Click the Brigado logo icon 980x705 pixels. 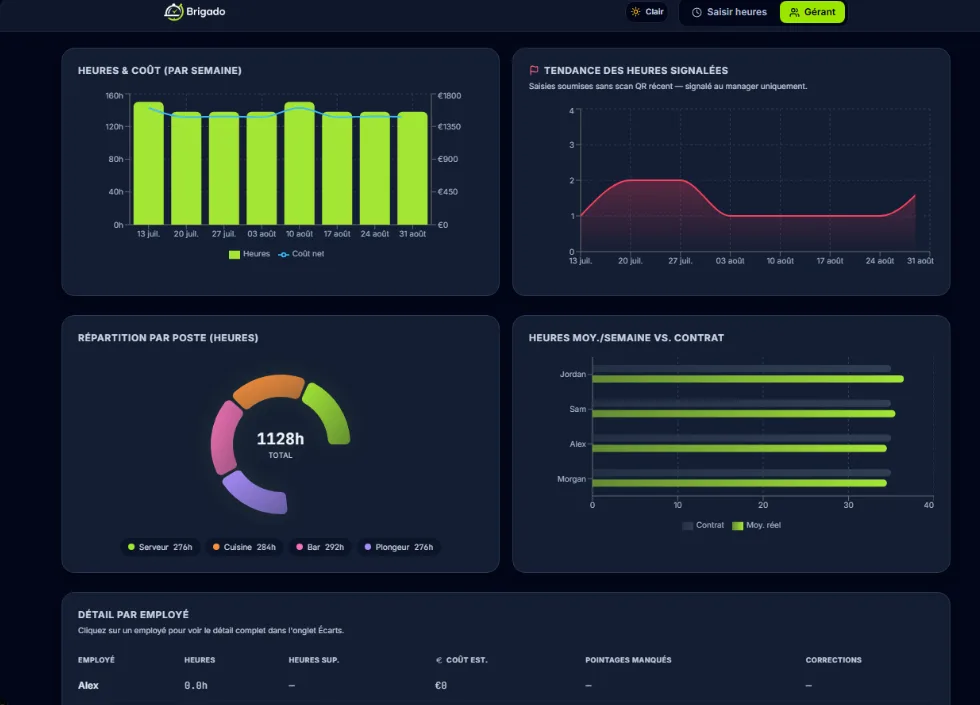173,11
